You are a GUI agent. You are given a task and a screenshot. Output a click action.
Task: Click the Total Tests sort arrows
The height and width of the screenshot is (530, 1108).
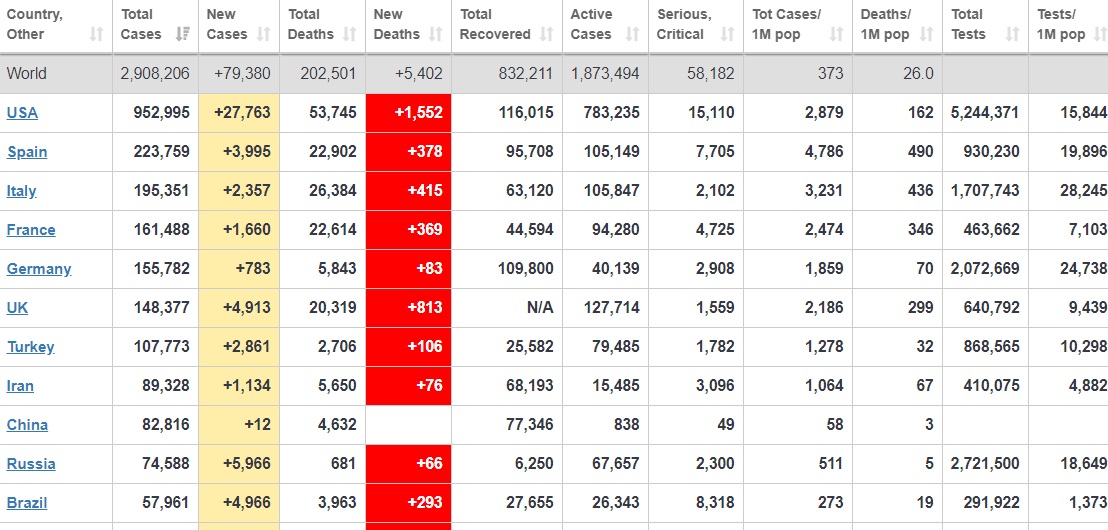point(1013,34)
